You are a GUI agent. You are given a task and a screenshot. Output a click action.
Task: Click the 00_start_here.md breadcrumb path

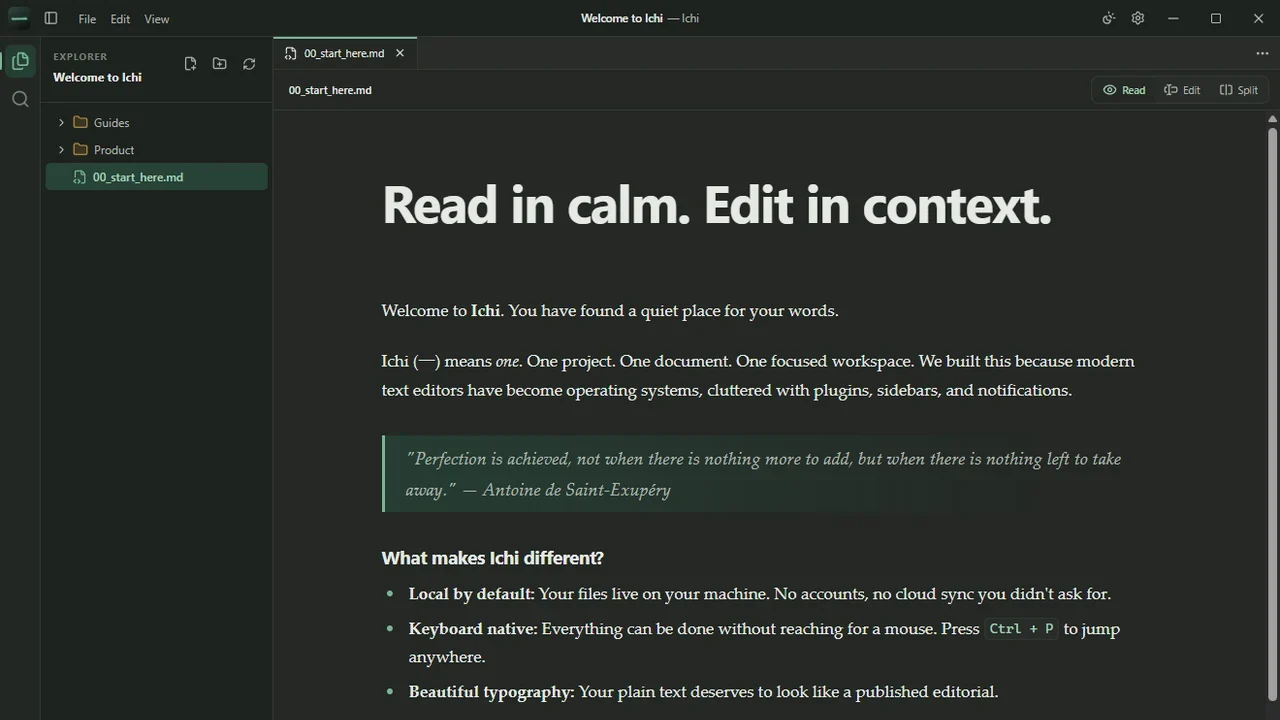point(330,90)
